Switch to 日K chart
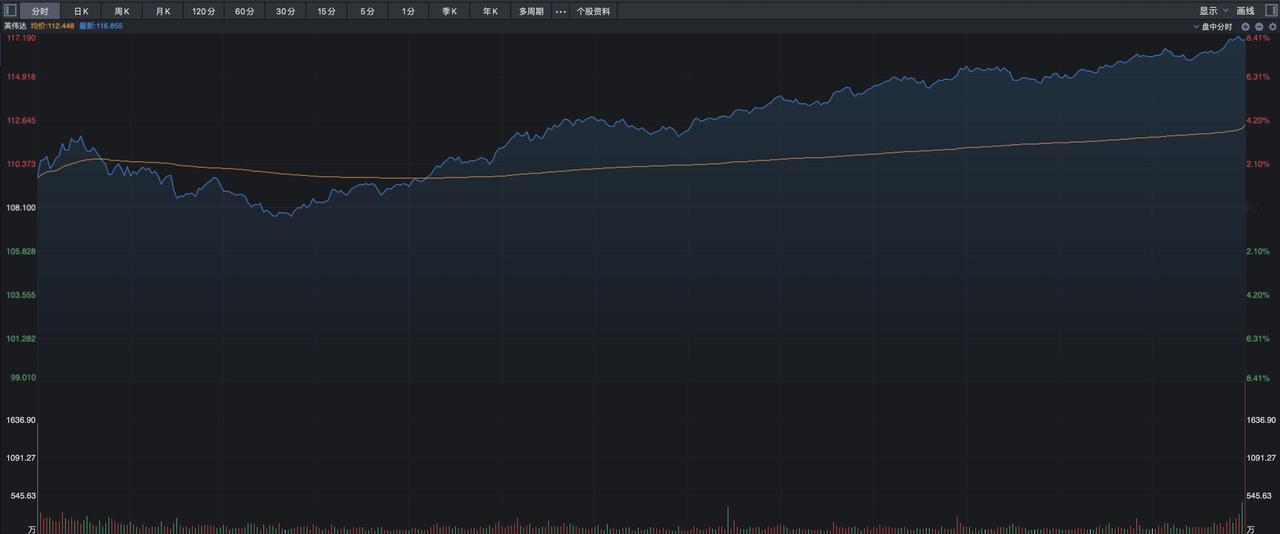The image size is (1280, 534). [x=81, y=12]
